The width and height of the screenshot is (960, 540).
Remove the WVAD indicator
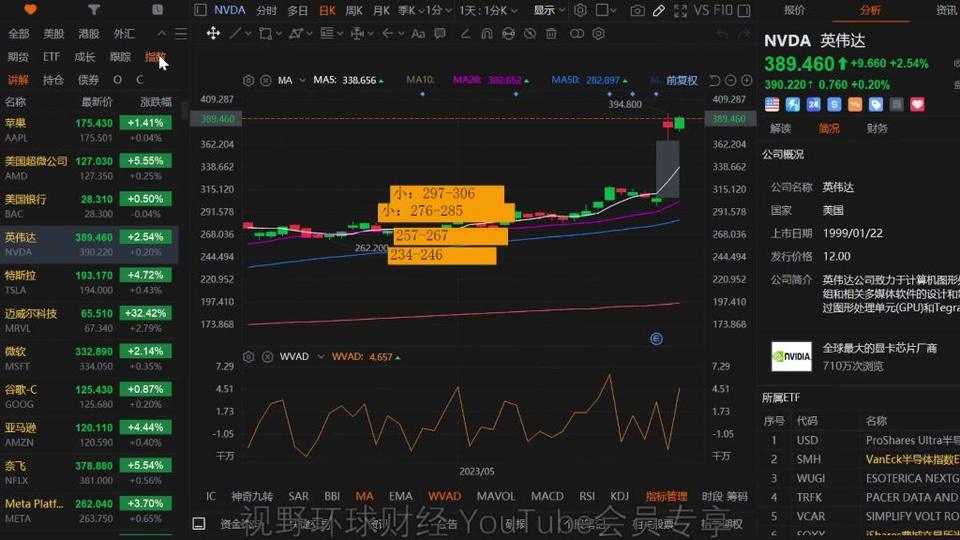pyautogui.click(x=267, y=356)
